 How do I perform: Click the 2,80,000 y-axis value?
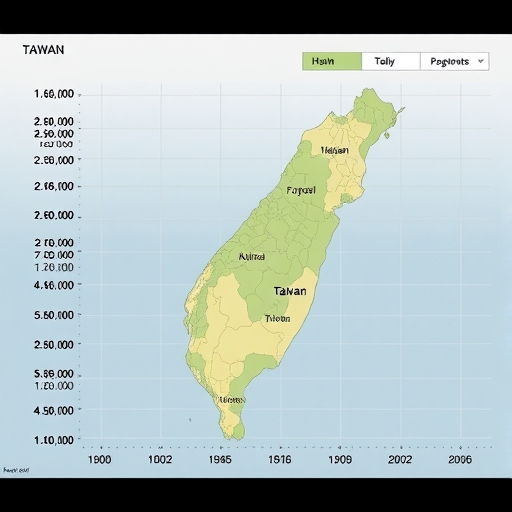click(54, 122)
